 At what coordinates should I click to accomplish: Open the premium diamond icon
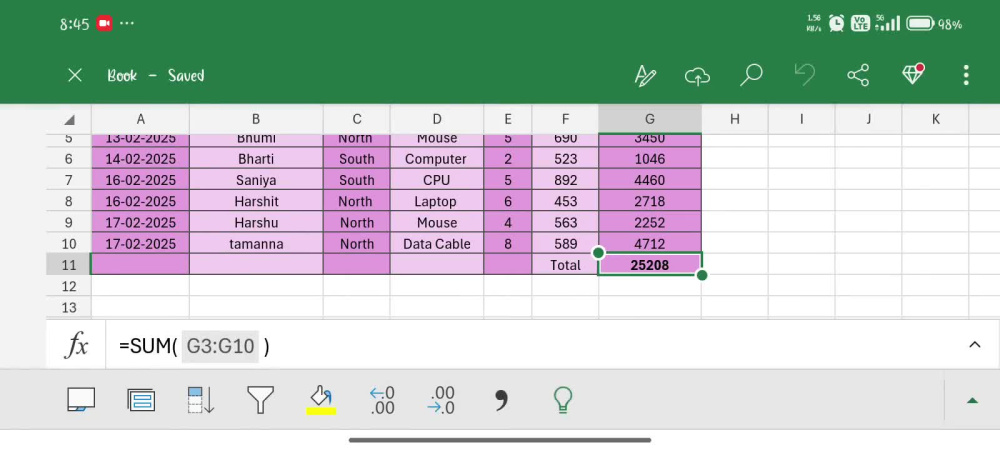(x=913, y=74)
